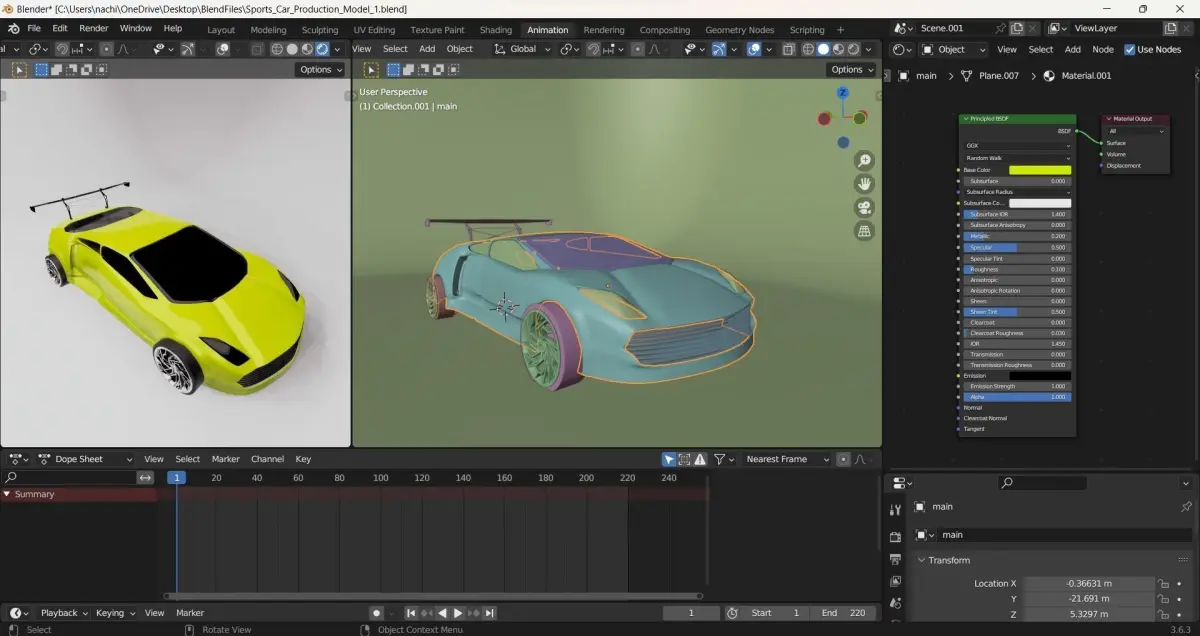The image size is (1200, 636).
Task: Toggle overlays icon in right viewport header
Action: pyautogui.click(x=754, y=49)
